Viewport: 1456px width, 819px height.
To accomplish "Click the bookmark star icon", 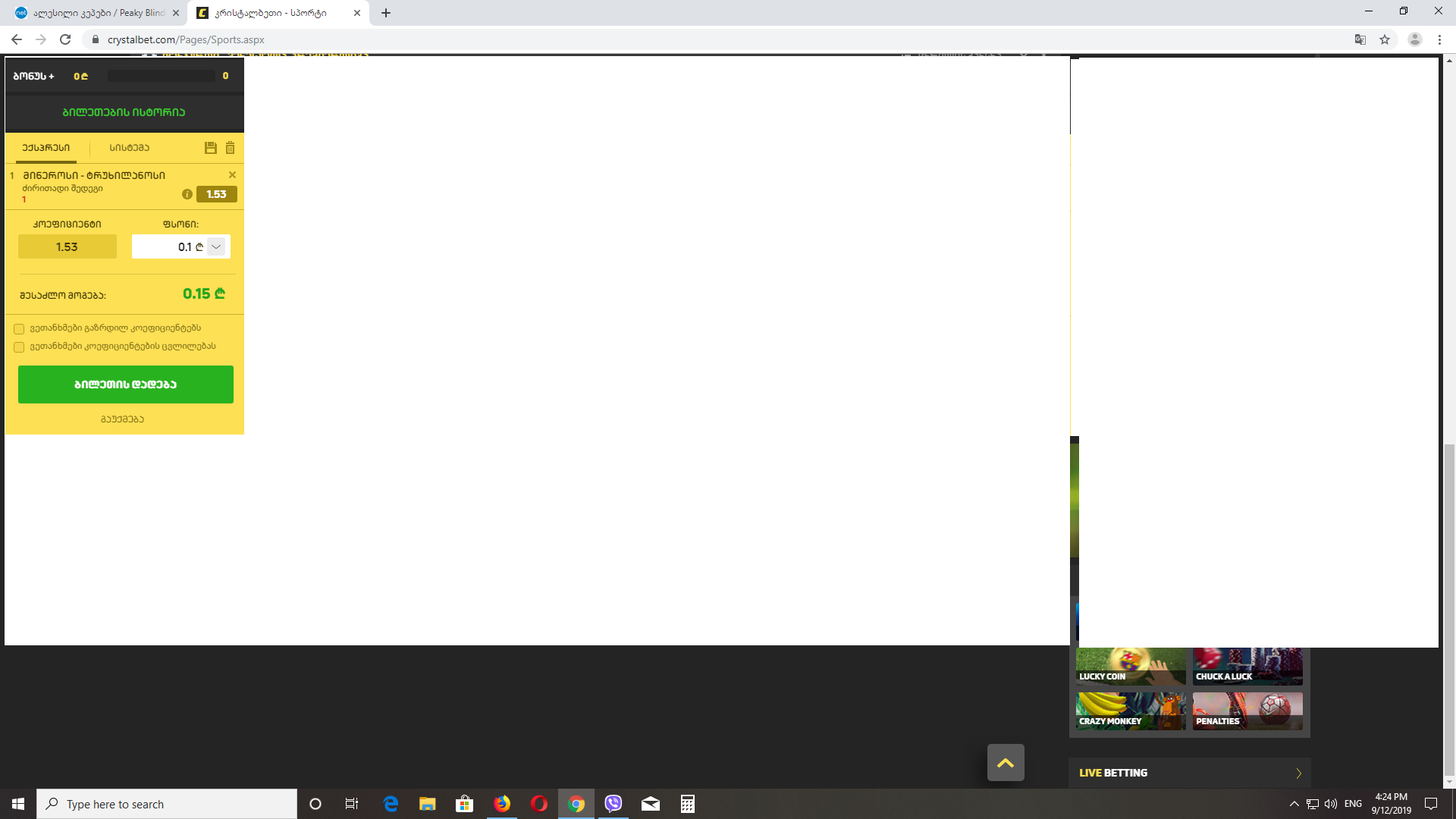I will click(1384, 39).
